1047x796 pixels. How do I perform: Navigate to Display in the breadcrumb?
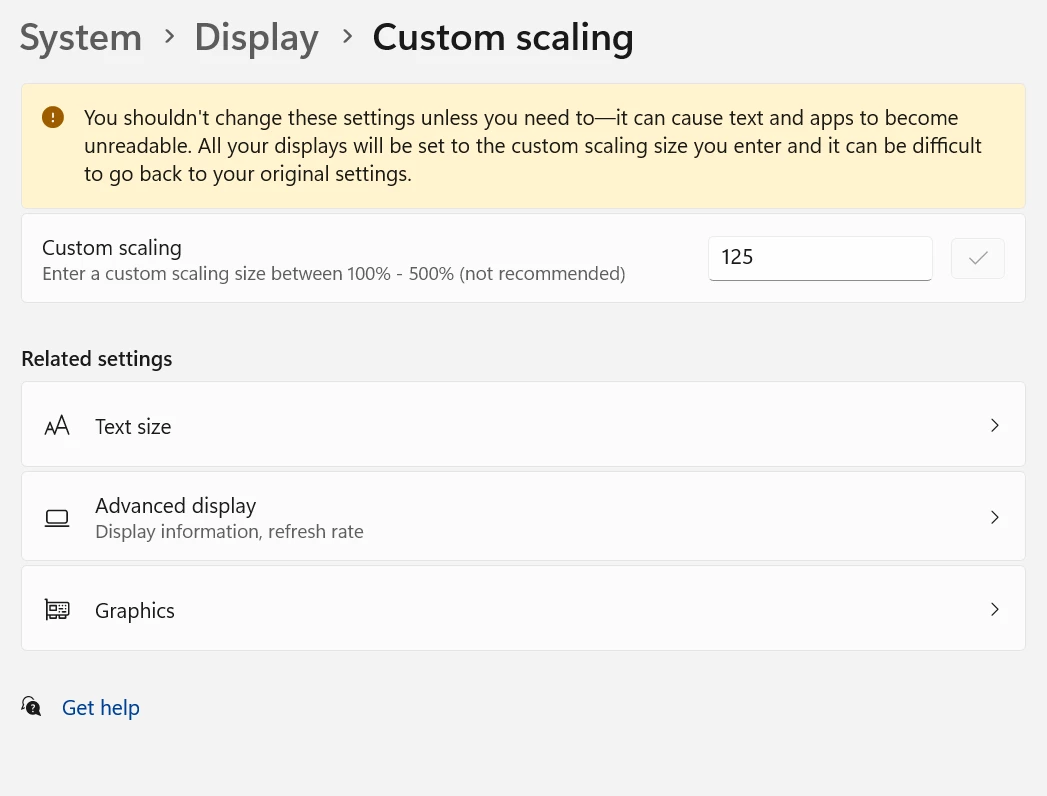pos(256,38)
